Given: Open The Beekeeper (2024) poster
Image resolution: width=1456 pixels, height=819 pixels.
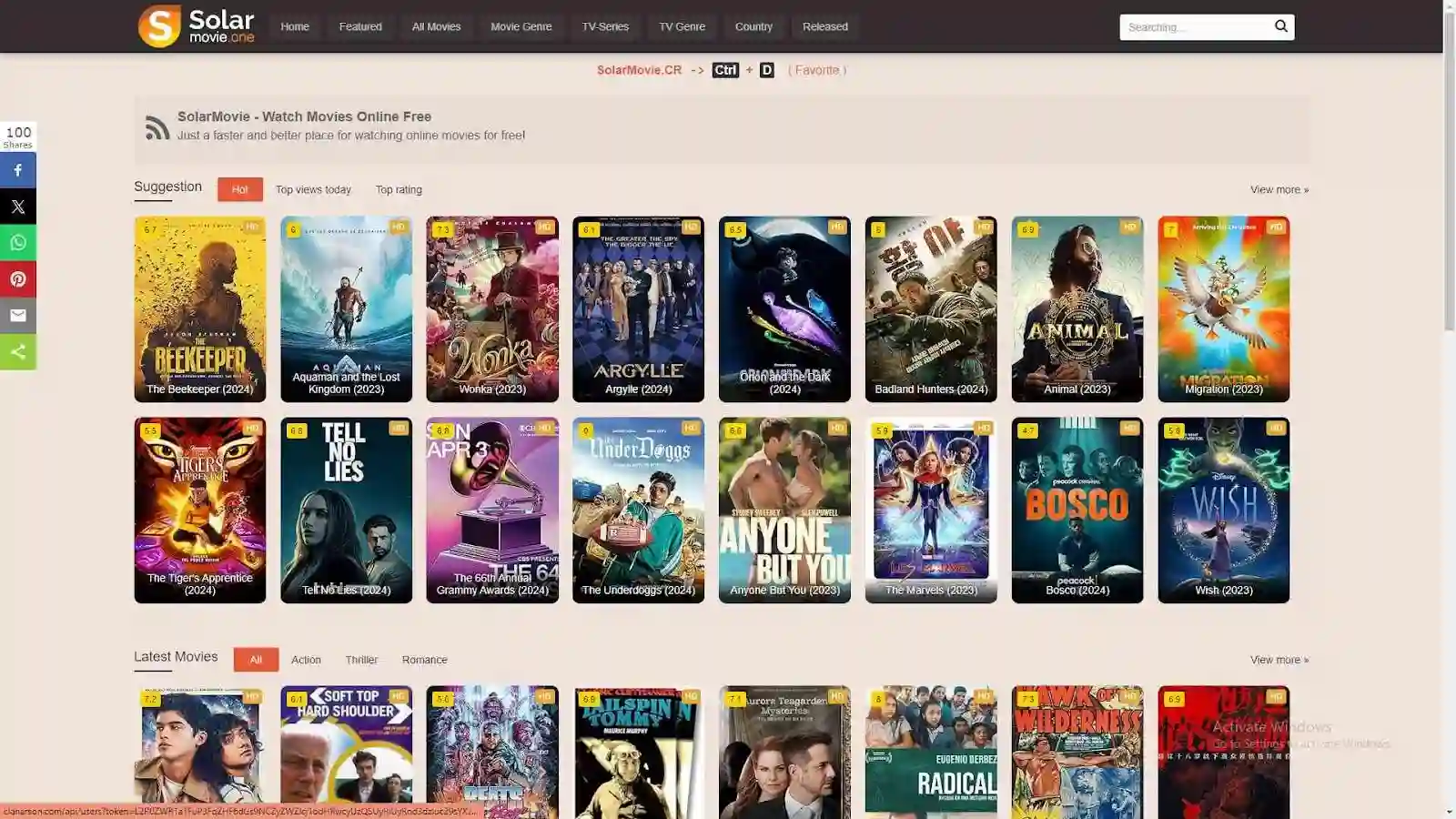Looking at the screenshot, I should pyautogui.click(x=200, y=308).
